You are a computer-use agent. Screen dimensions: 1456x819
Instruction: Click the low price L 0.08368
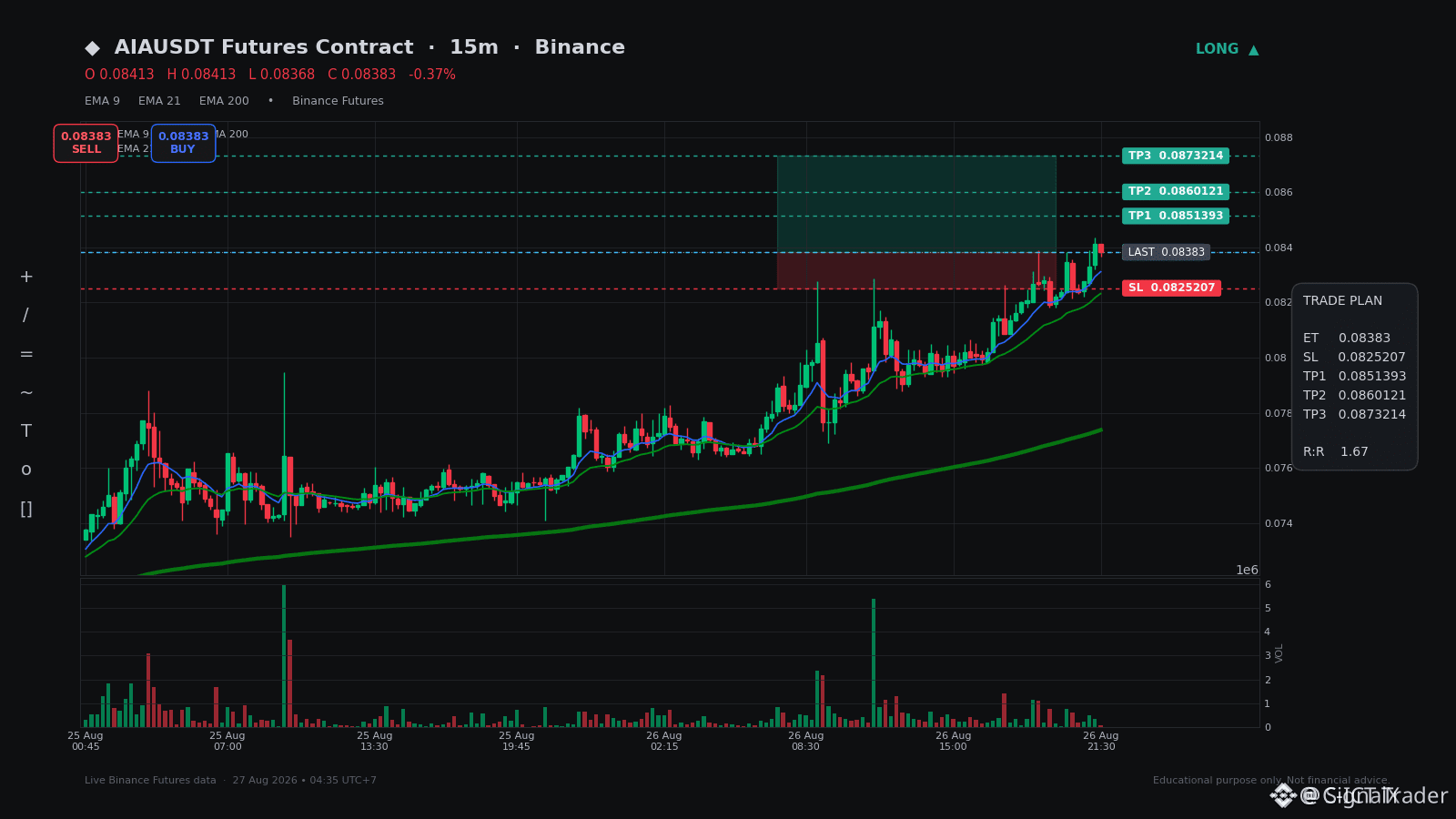click(281, 75)
